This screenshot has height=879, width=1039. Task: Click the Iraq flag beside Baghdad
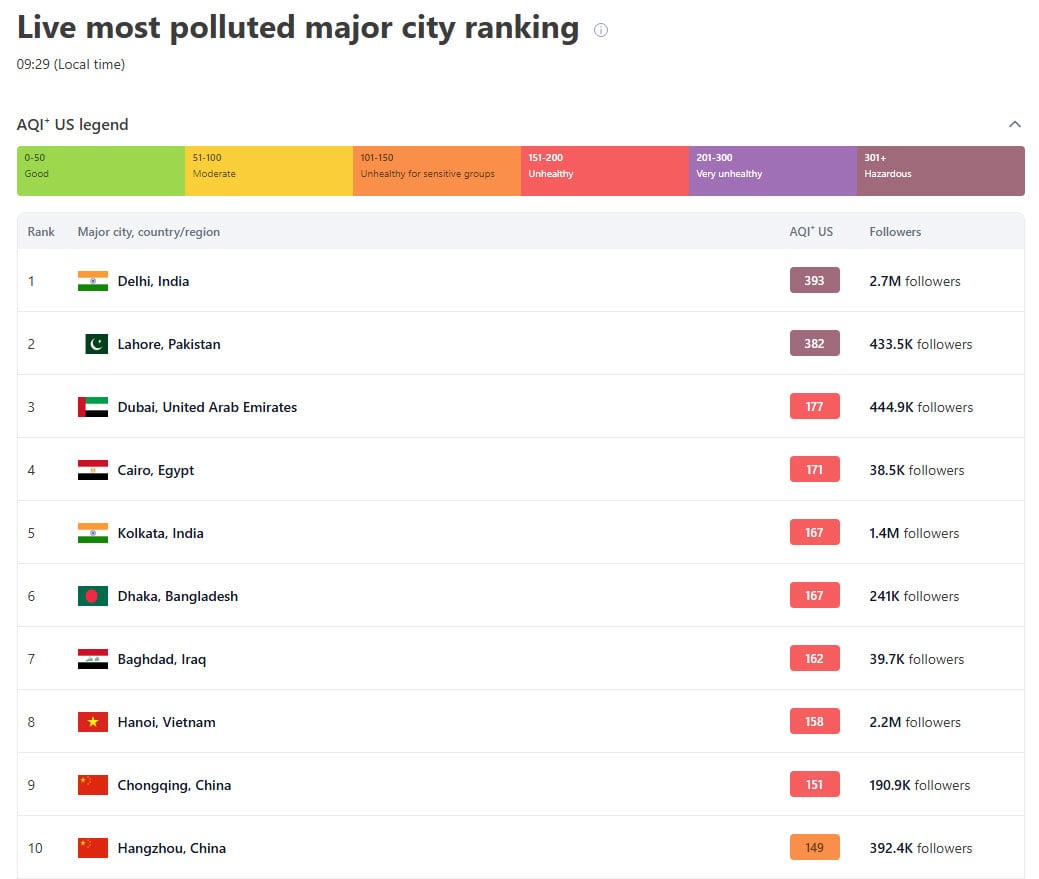coord(93,659)
